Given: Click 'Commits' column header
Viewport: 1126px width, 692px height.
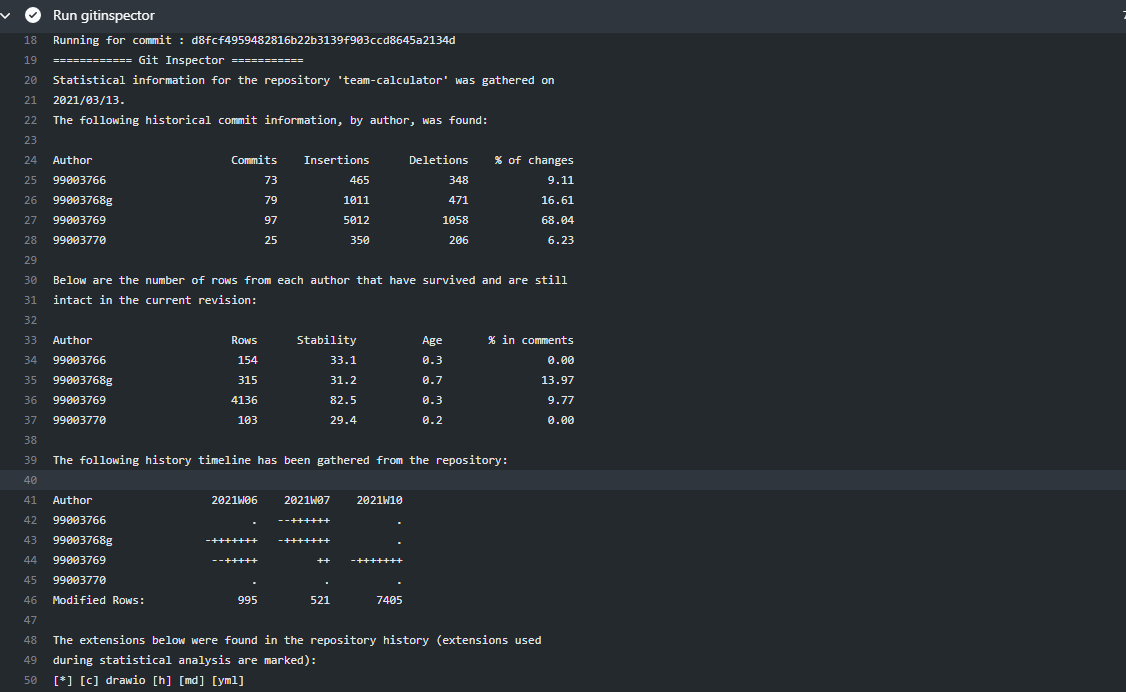Looking at the screenshot, I should (253, 160).
